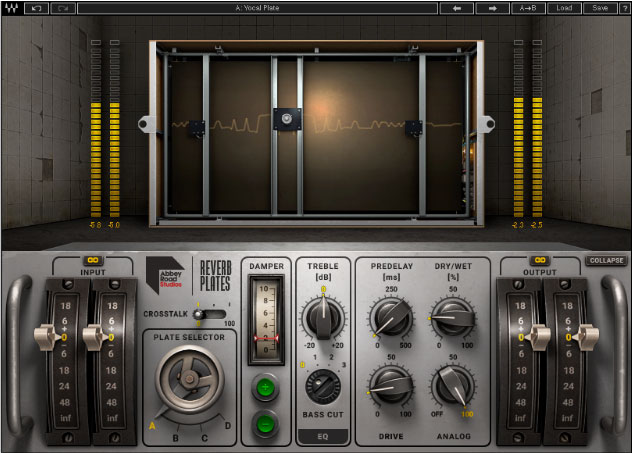
Task: Click the output peak value -2.3
Action: pyautogui.click(x=518, y=225)
